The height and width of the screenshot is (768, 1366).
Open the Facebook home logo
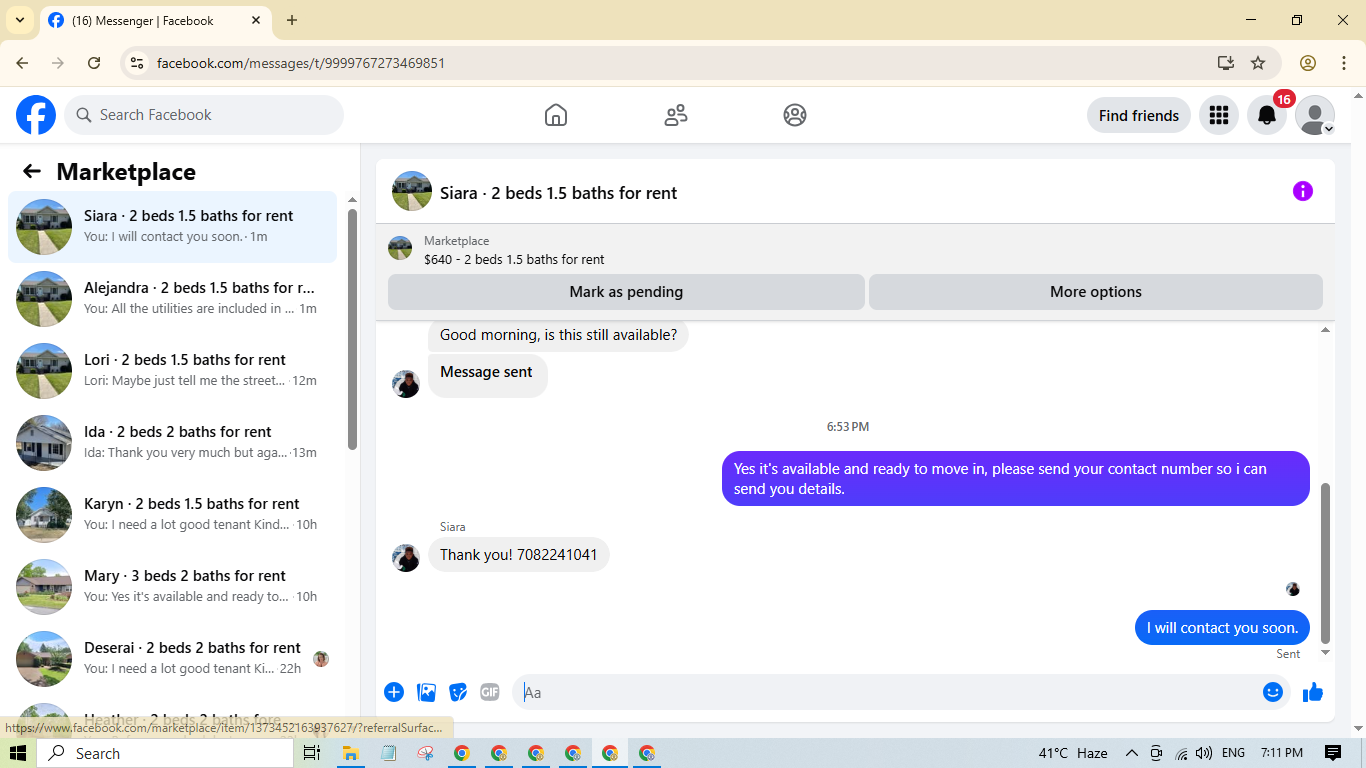[36, 115]
